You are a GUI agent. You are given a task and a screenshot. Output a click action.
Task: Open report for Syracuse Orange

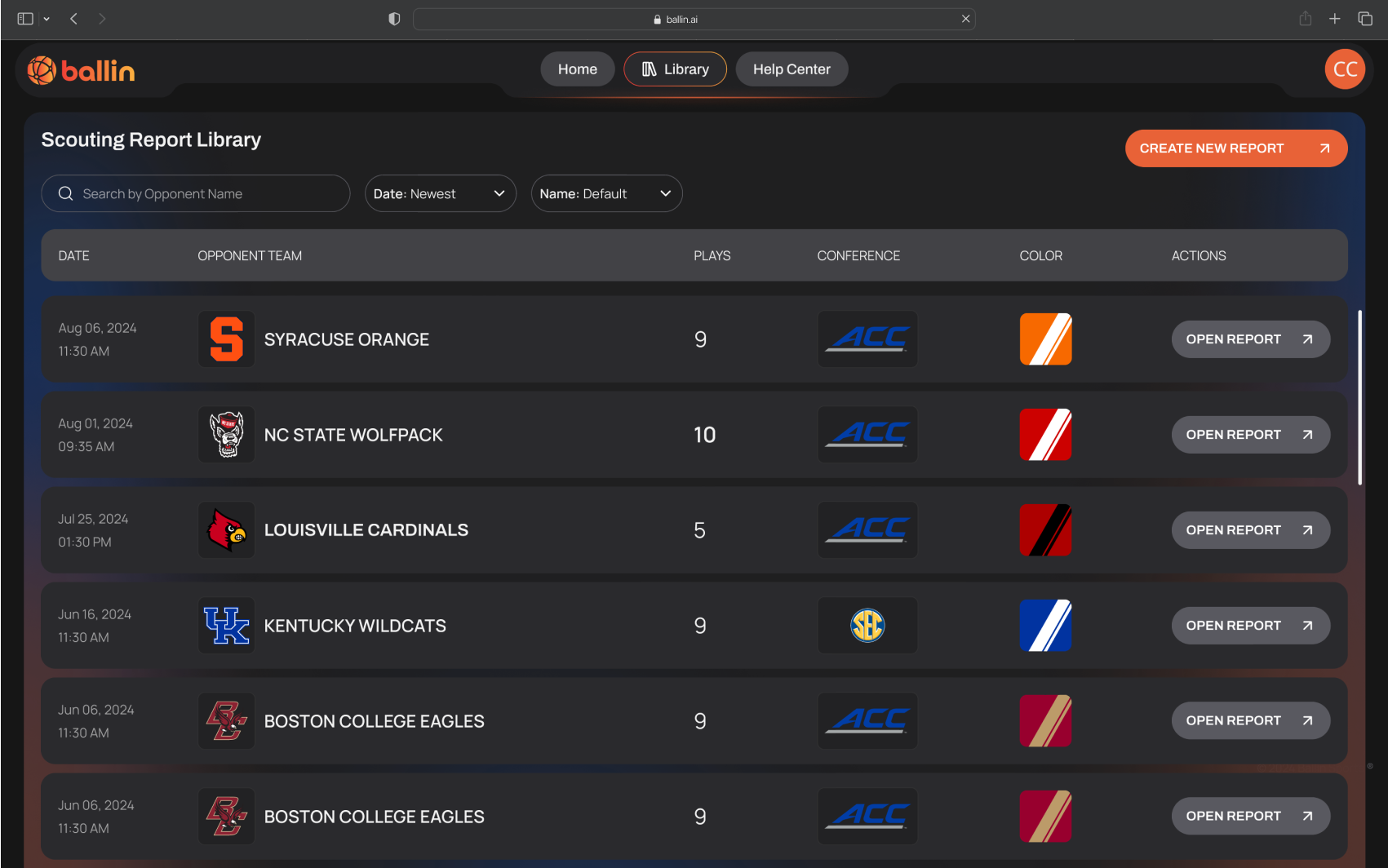(1251, 339)
